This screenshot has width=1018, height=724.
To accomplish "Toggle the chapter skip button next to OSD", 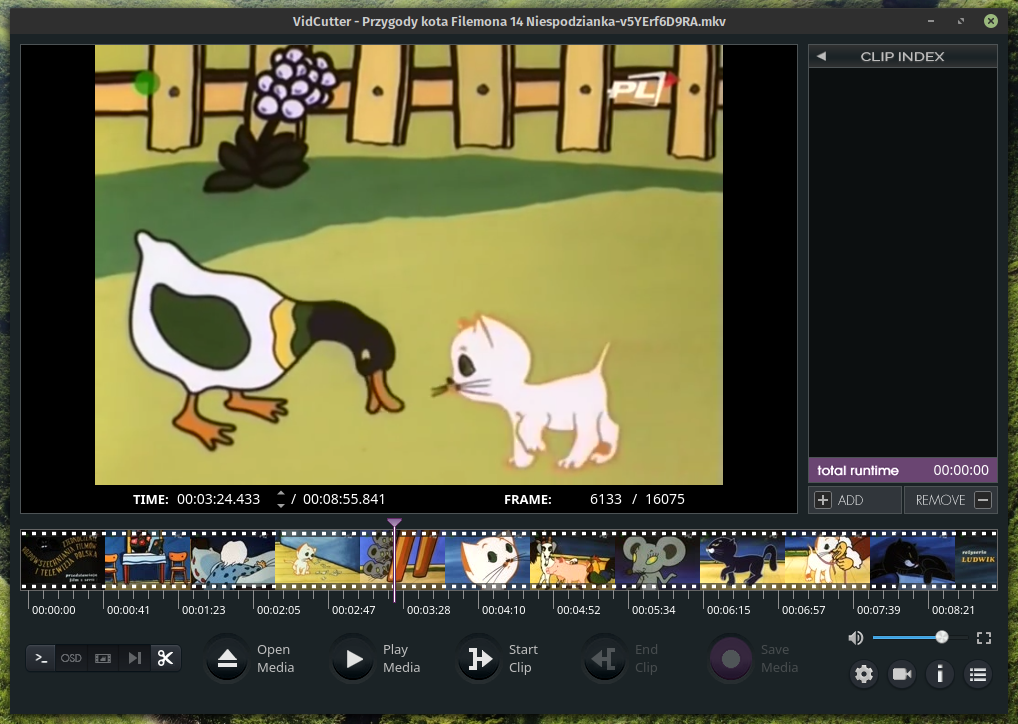I will [x=134, y=658].
